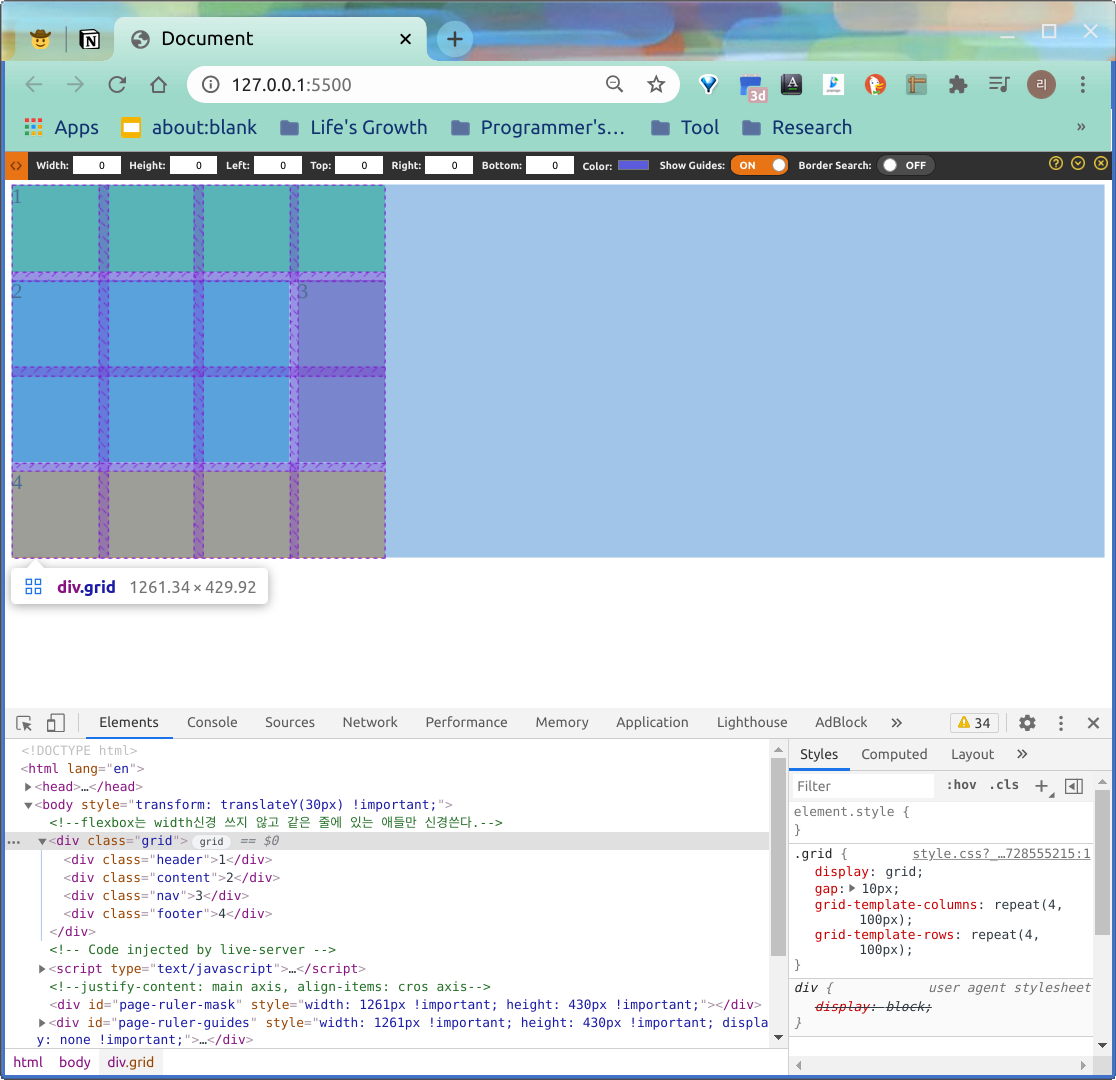Click Page Ruler dock position arrow icon

(x=1078, y=163)
